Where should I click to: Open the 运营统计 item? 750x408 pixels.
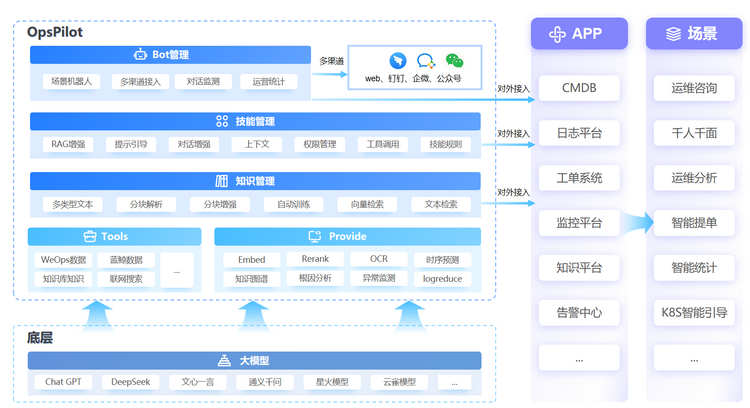pos(269,82)
